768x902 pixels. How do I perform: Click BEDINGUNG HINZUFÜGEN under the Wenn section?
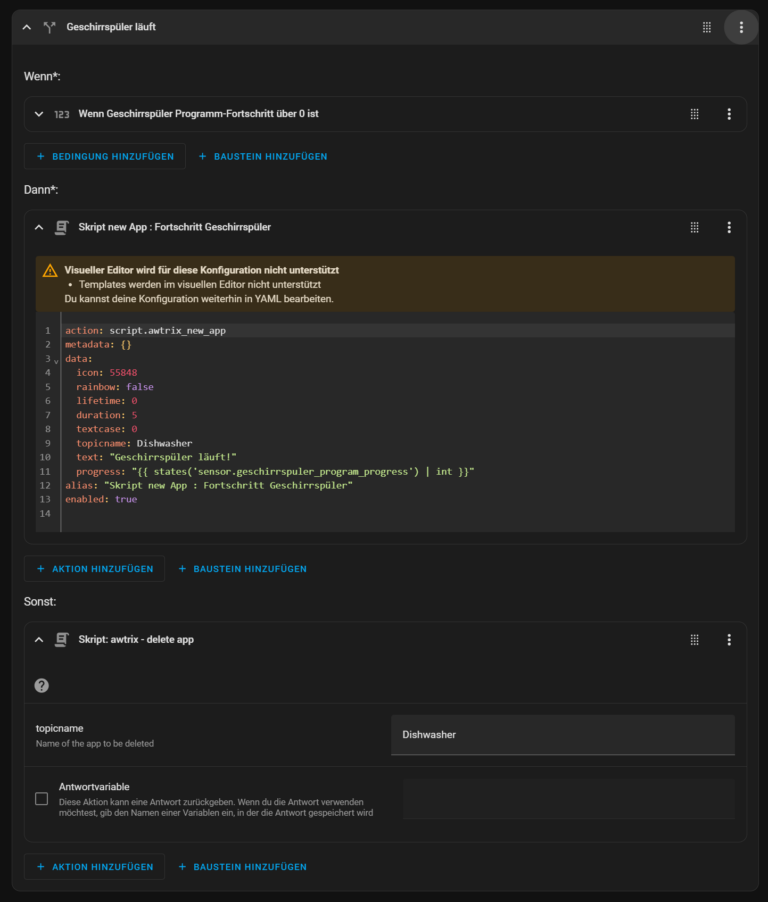point(104,156)
